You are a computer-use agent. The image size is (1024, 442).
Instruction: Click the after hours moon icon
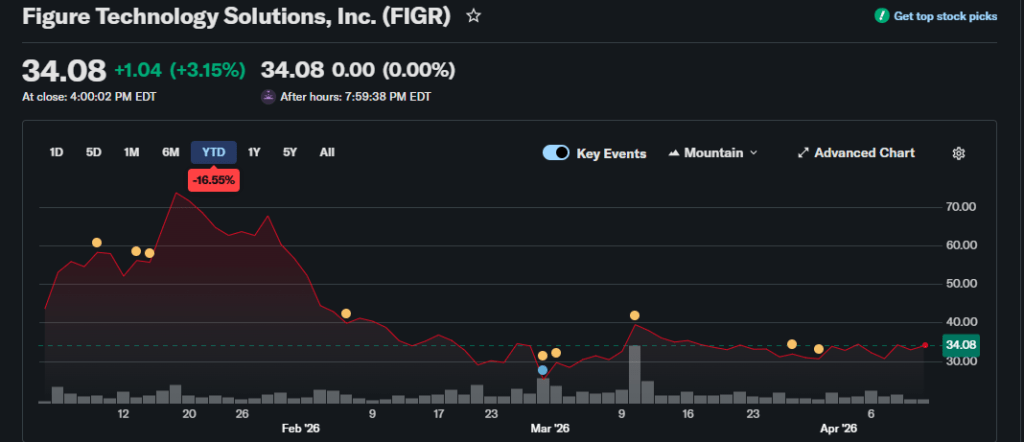click(x=268, y=97)
